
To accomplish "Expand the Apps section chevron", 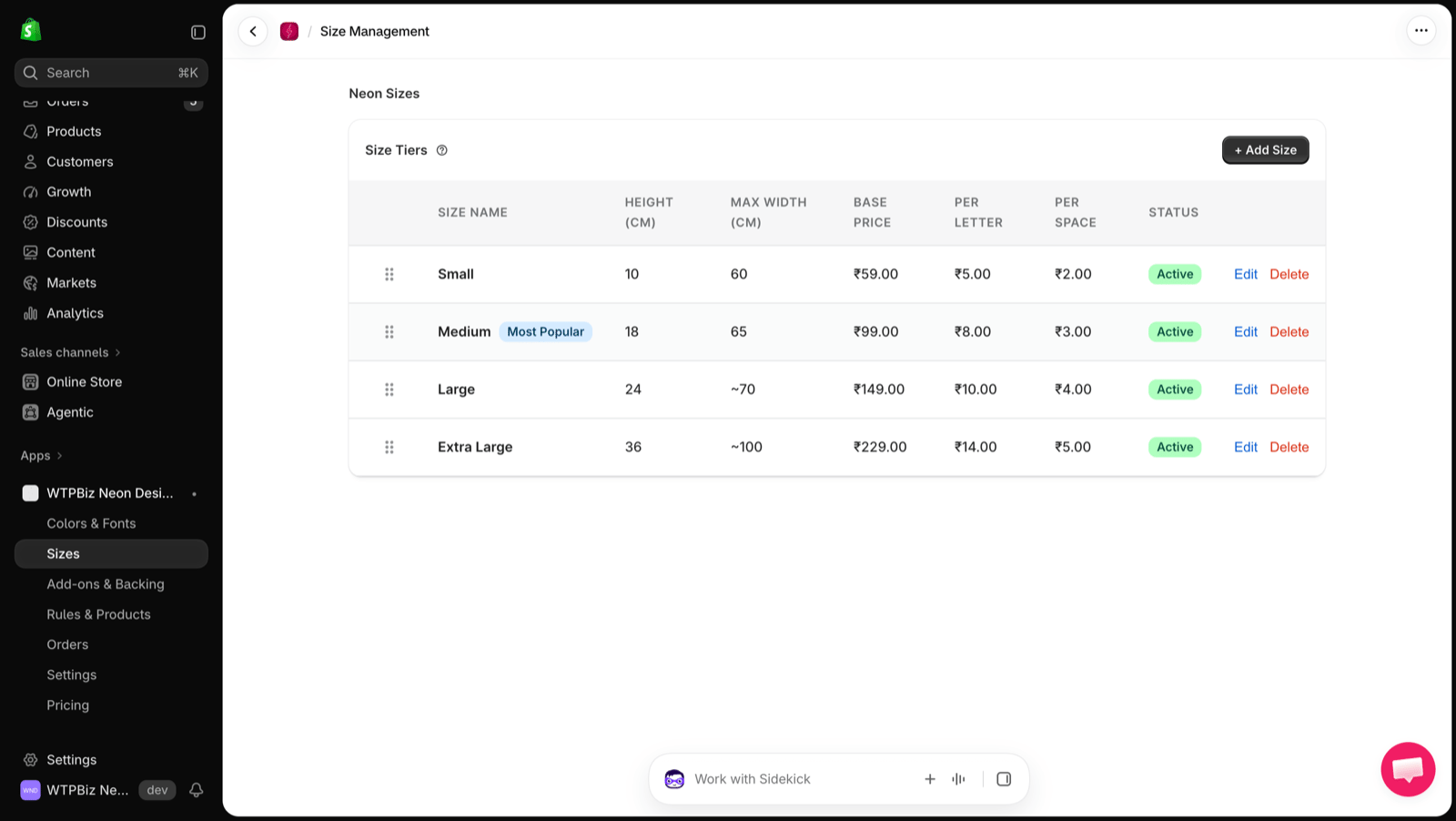I will click(60, 456).
